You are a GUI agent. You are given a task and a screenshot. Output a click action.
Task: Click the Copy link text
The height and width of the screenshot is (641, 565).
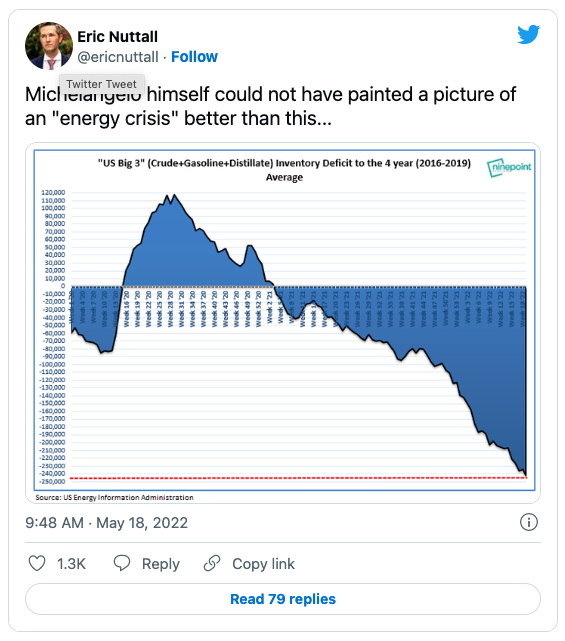click(263, 564)
